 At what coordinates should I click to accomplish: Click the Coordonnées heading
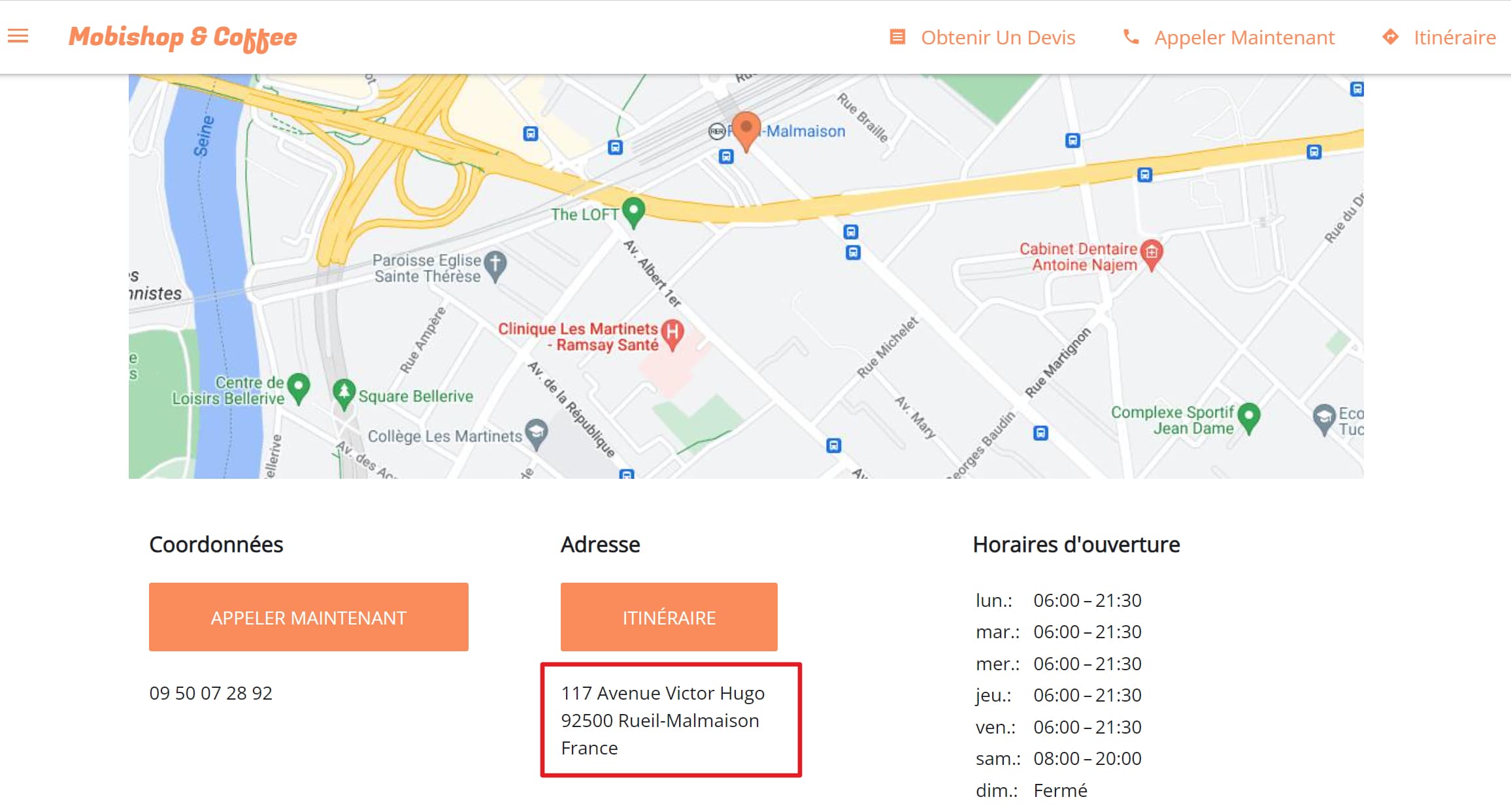pos(216,544)
